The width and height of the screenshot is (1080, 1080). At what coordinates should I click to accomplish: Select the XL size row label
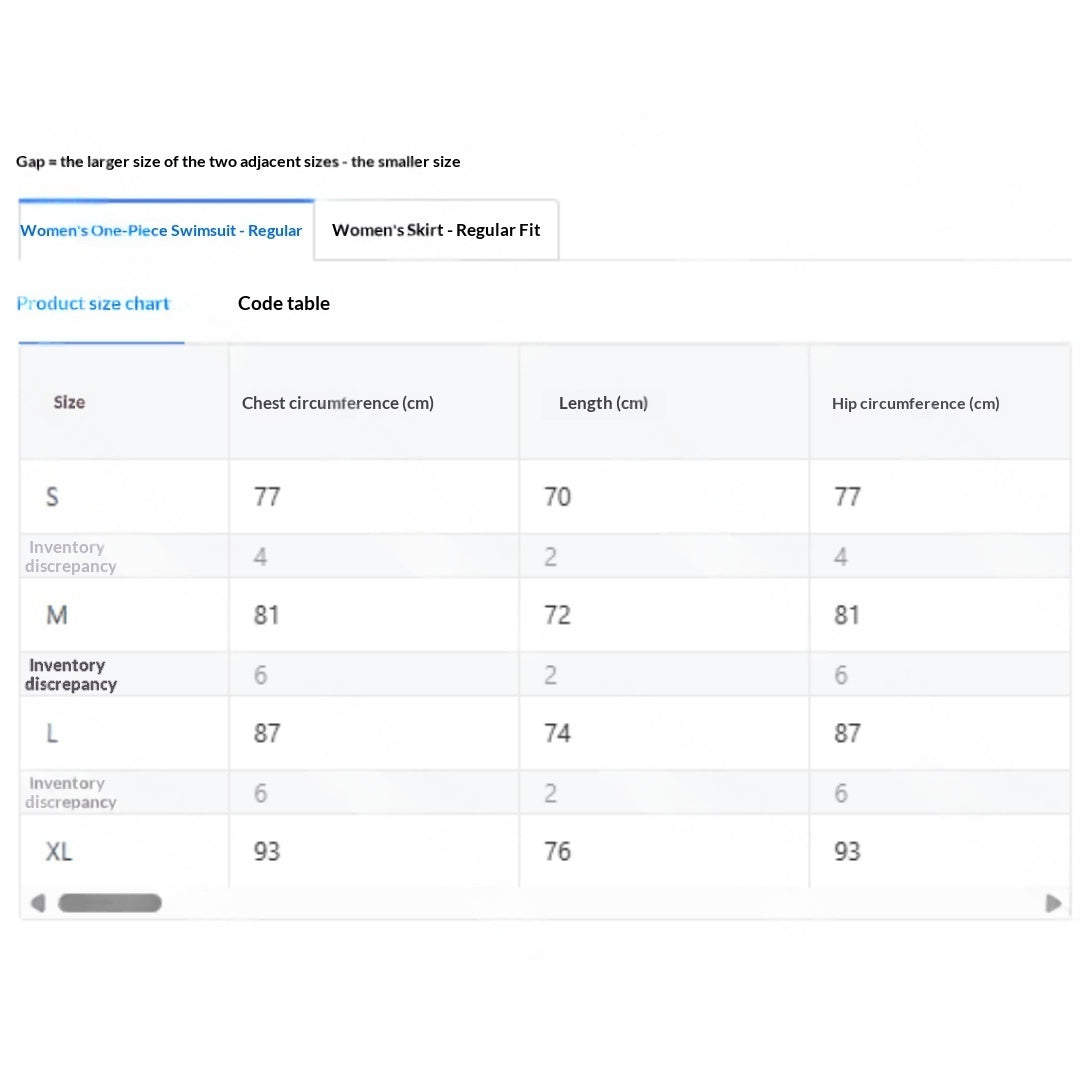point(59,852)
